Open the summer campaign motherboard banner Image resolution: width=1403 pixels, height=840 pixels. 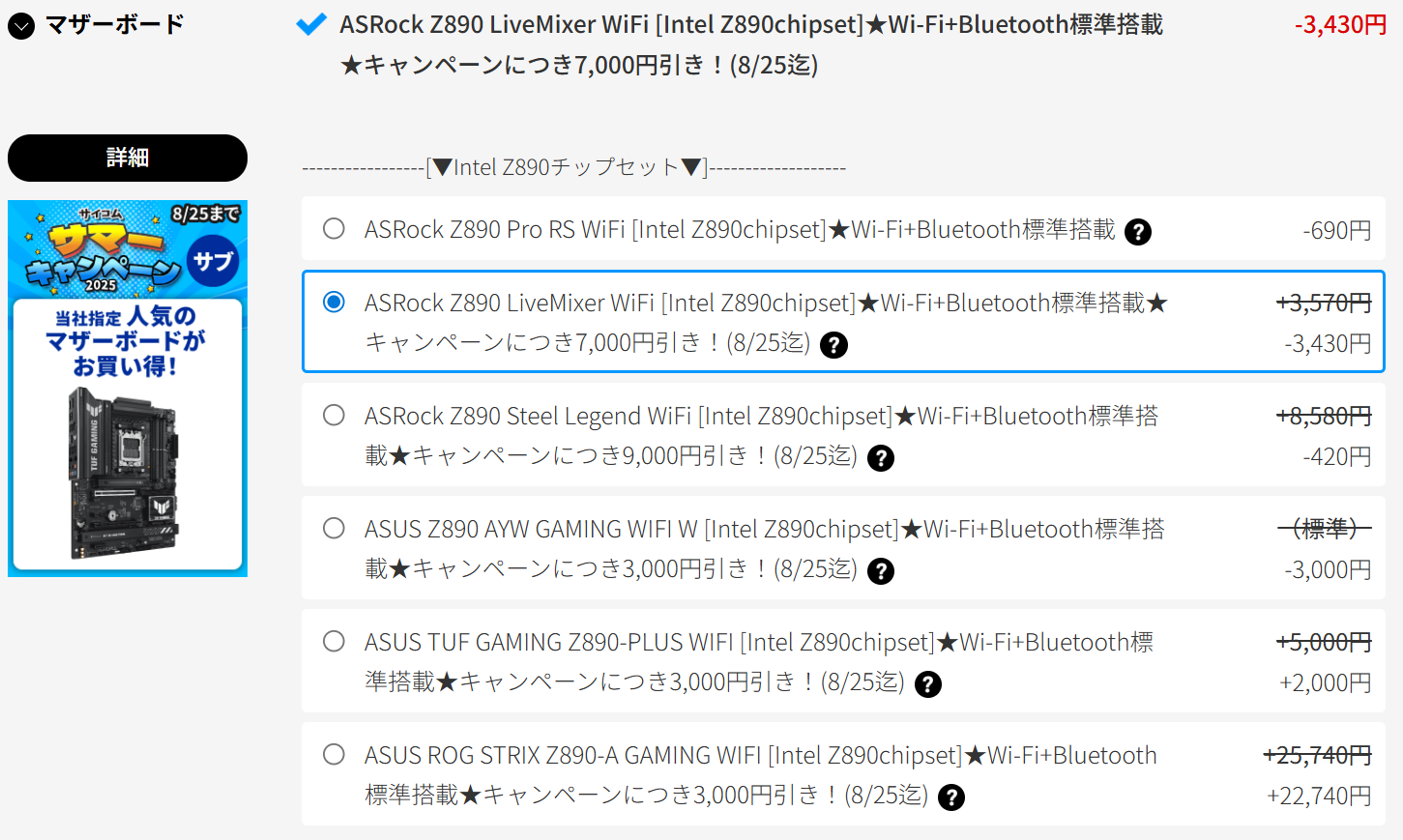click(x=128, y=389)
